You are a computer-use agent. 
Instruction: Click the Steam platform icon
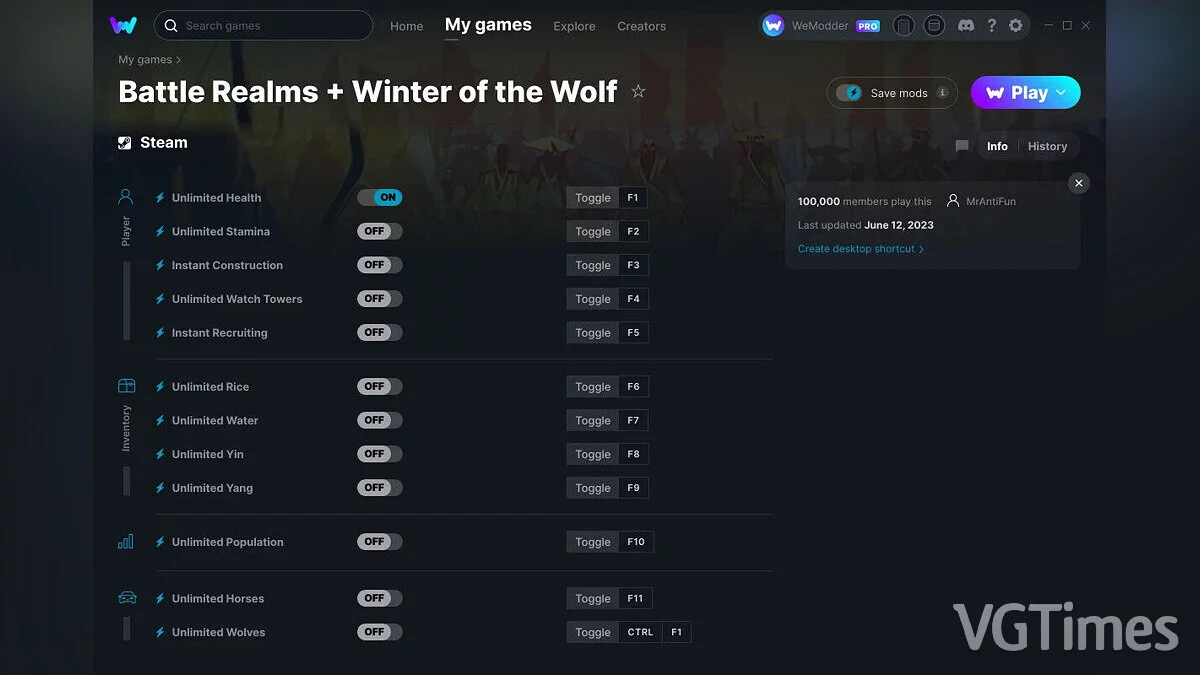[124, 143]
